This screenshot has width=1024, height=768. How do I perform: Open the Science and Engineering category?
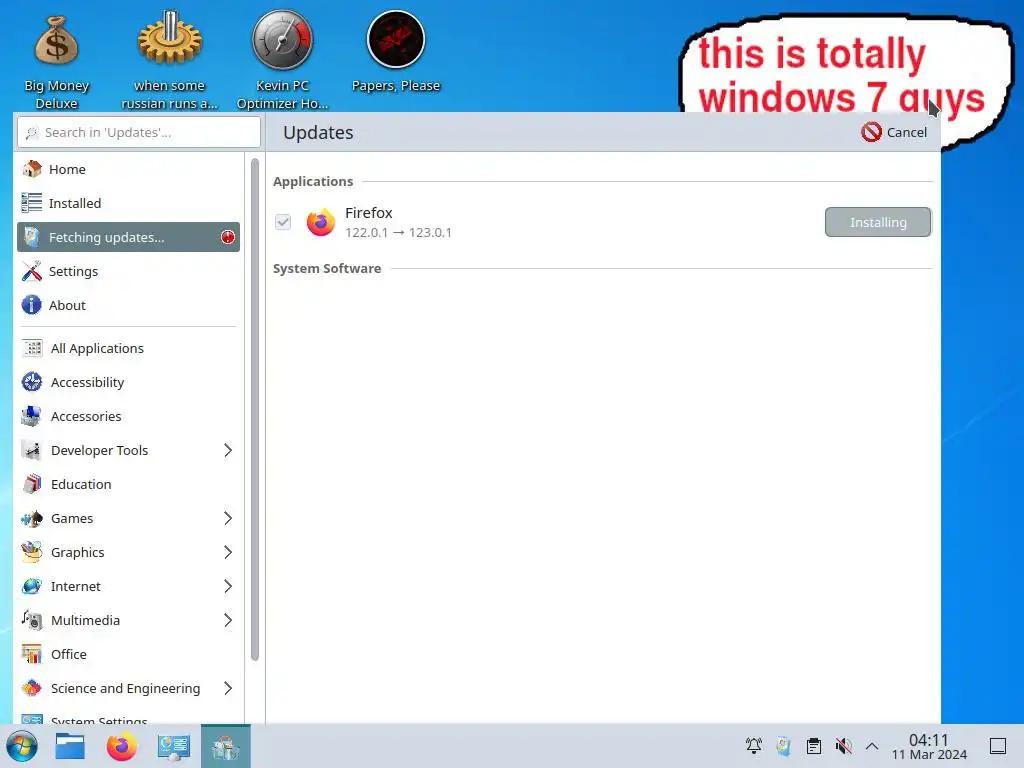[128, 688]
